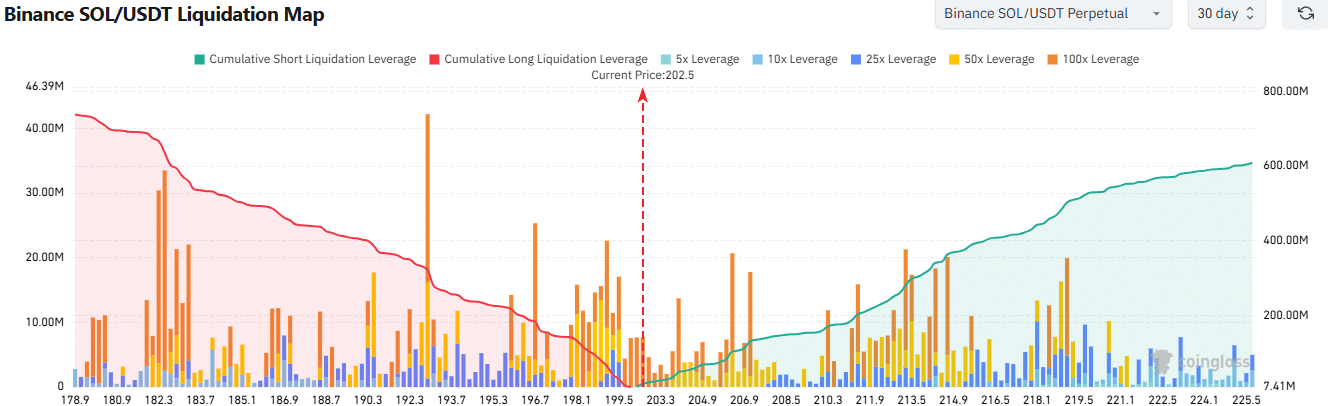The height and width of the screenshot is (406, 1328).
Task: Open the Binance SOL/USDT Perpetual dropdown
Action: point(1052,14)
